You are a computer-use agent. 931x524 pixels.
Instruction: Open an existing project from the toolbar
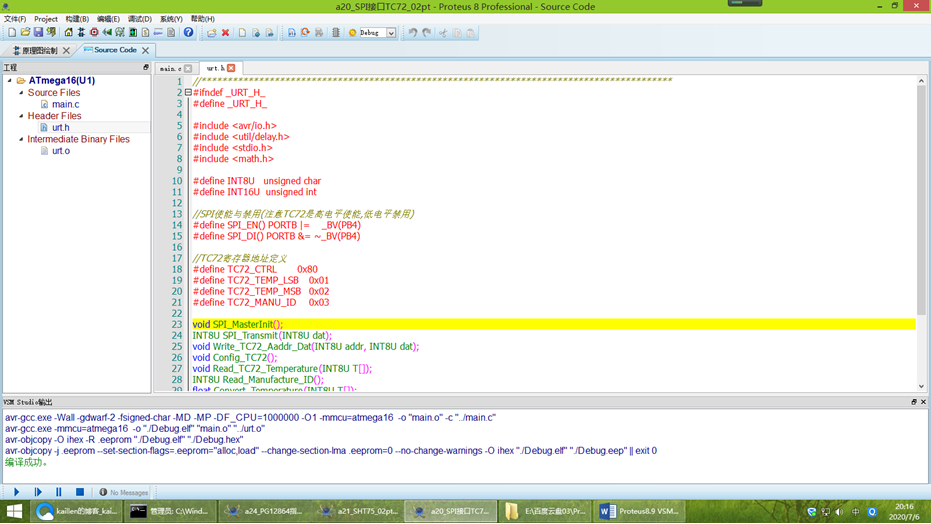click(x=25, y=33)
